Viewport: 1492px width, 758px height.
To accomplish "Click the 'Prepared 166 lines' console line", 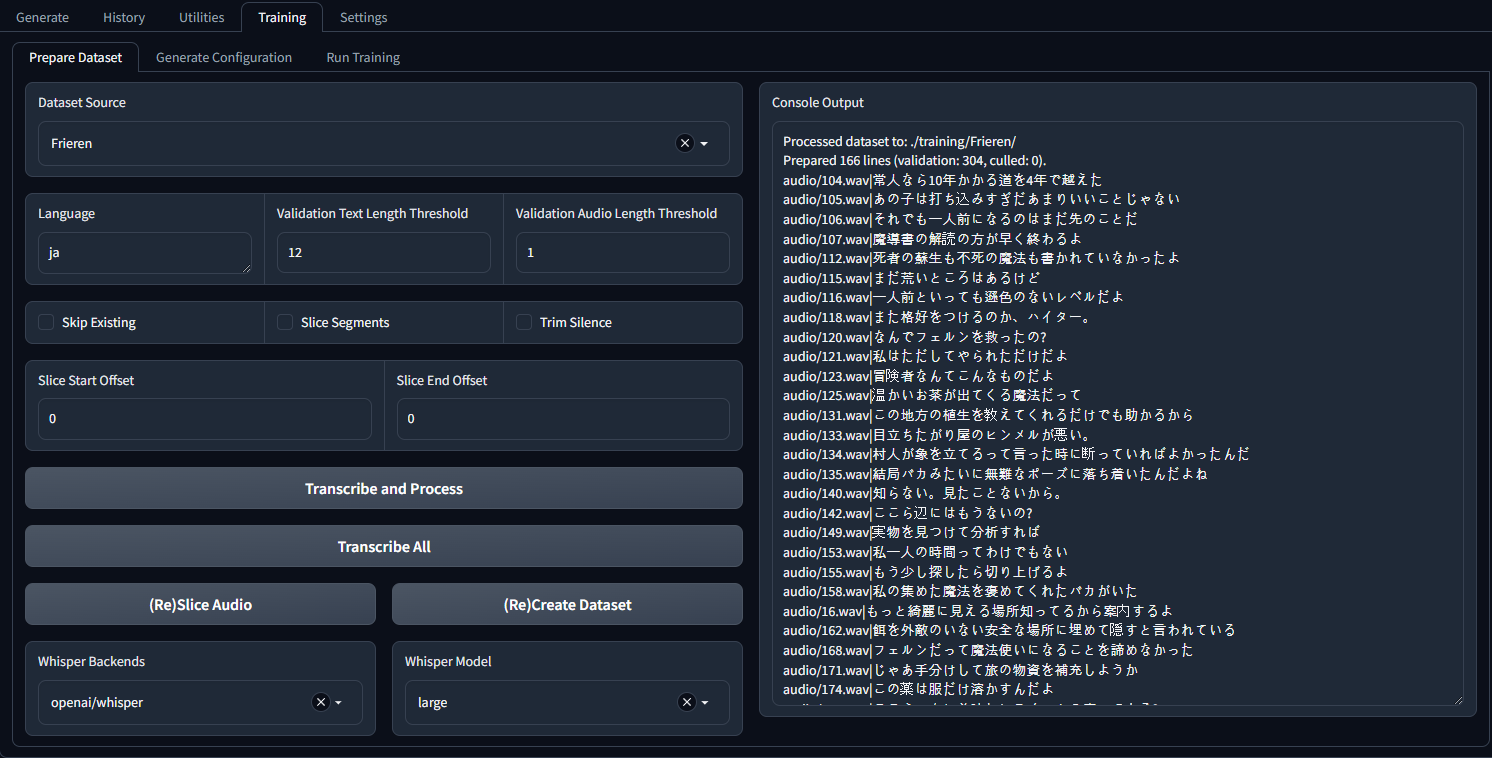I will pyautogui.click(x=914, y=160).
